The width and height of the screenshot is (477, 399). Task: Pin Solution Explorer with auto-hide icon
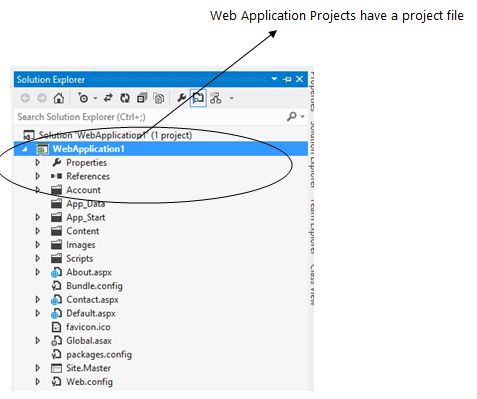pos(287,79)
